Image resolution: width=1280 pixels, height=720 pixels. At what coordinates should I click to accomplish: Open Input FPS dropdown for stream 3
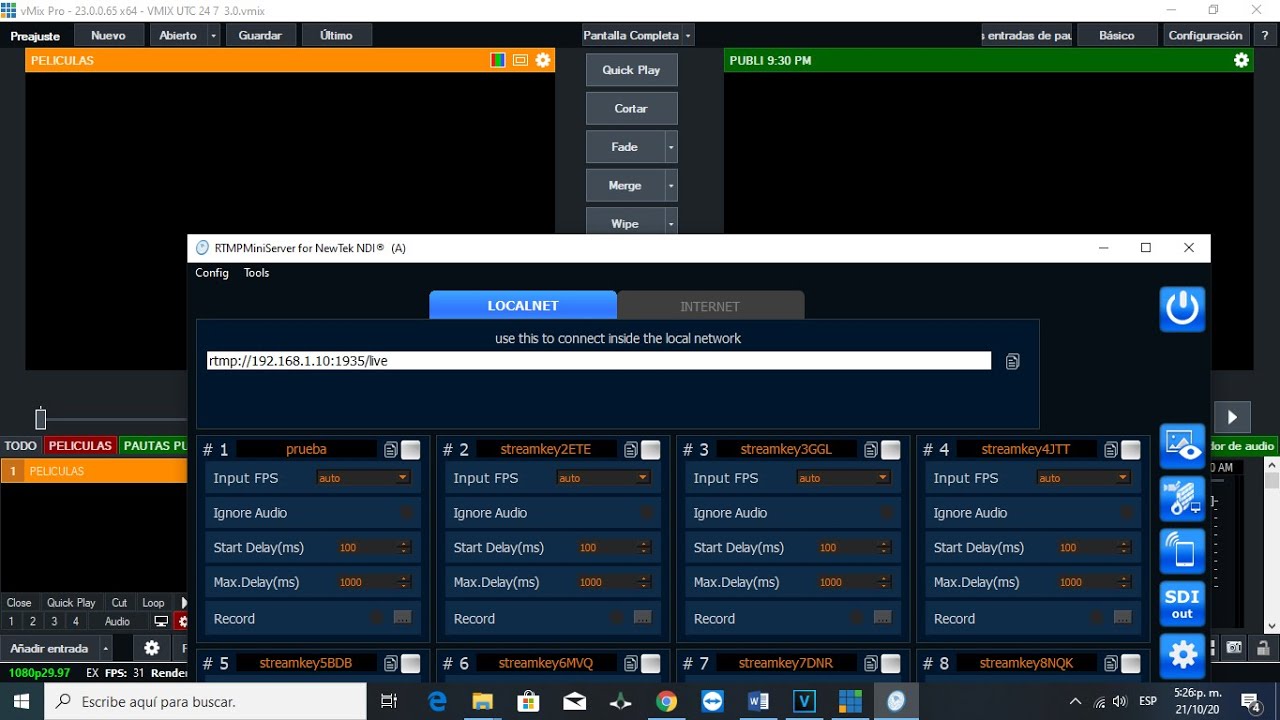pos(844,478)
